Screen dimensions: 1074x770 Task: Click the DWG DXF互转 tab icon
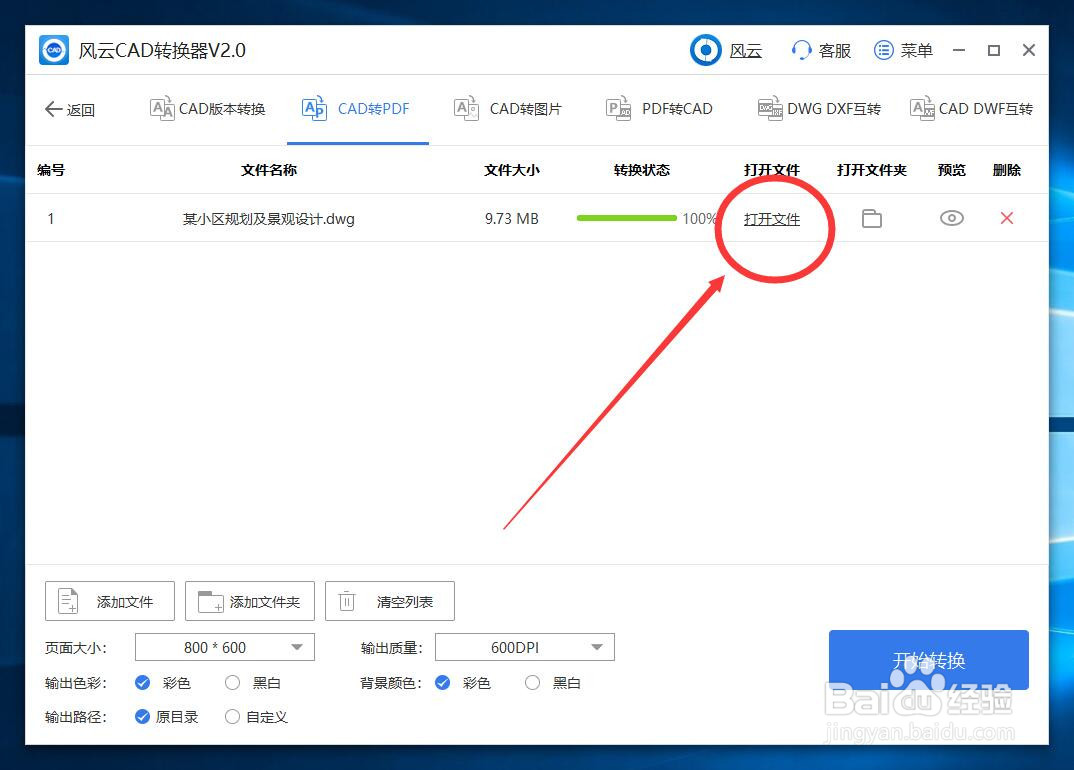[x=771, y=108]
